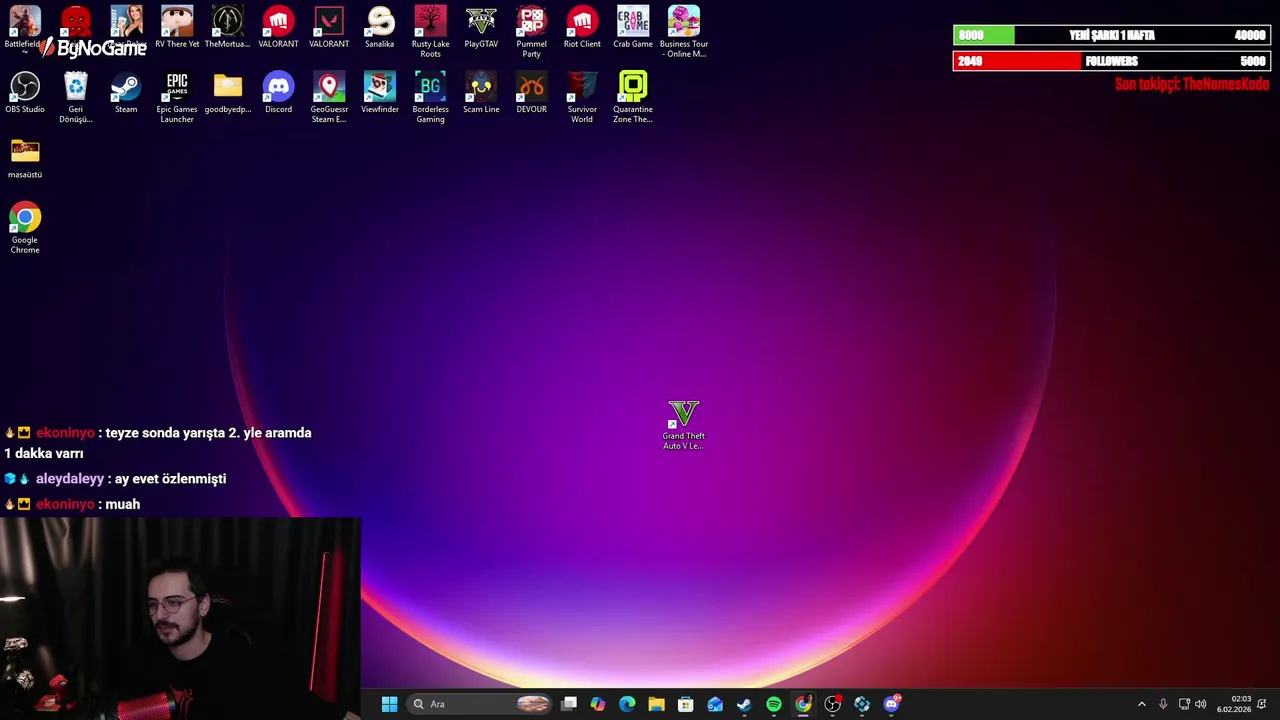Viewport: 1280px width, 720px height.
Task: Open the goodbyedp folder
Action: (x=227, y=92)
